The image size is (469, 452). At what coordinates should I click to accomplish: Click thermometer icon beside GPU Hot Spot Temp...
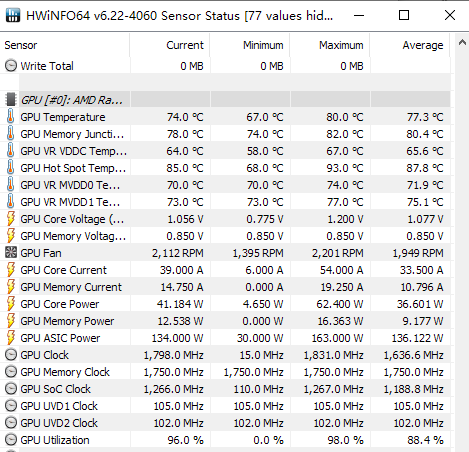click(11, 168)
